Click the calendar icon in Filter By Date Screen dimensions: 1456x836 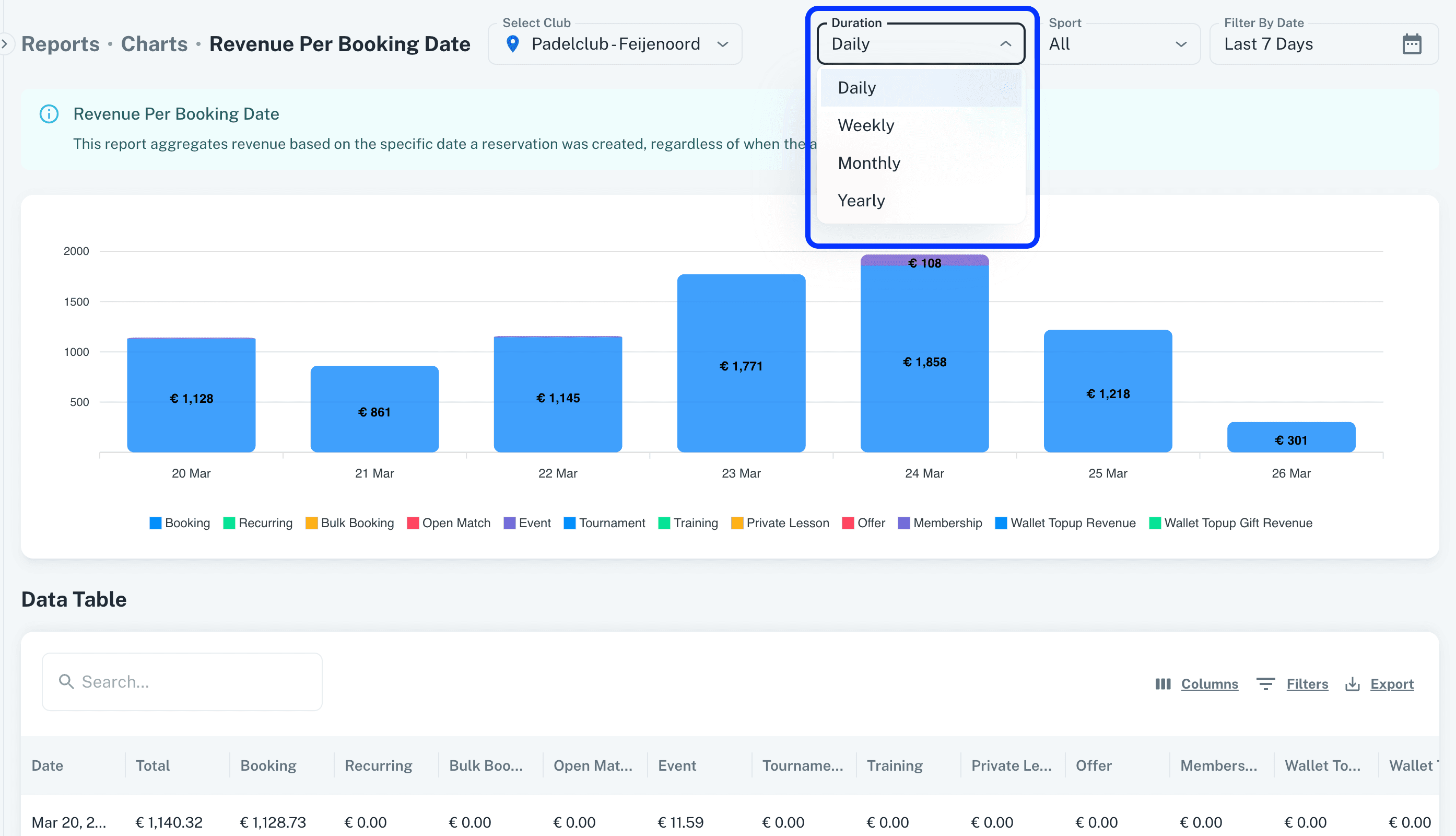tap(1411, 44)
